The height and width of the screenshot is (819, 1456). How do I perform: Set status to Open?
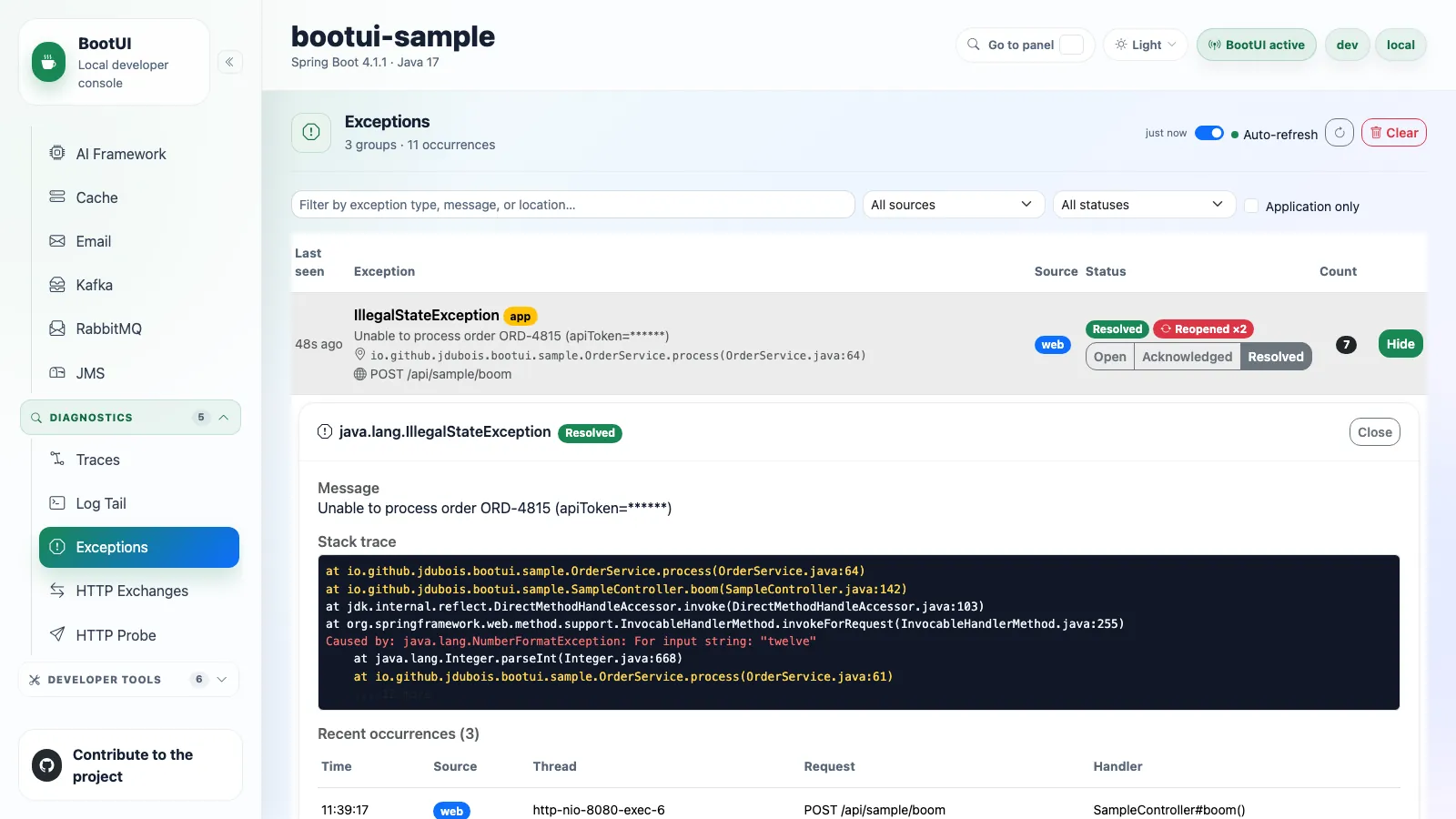tap(1110, 357)
